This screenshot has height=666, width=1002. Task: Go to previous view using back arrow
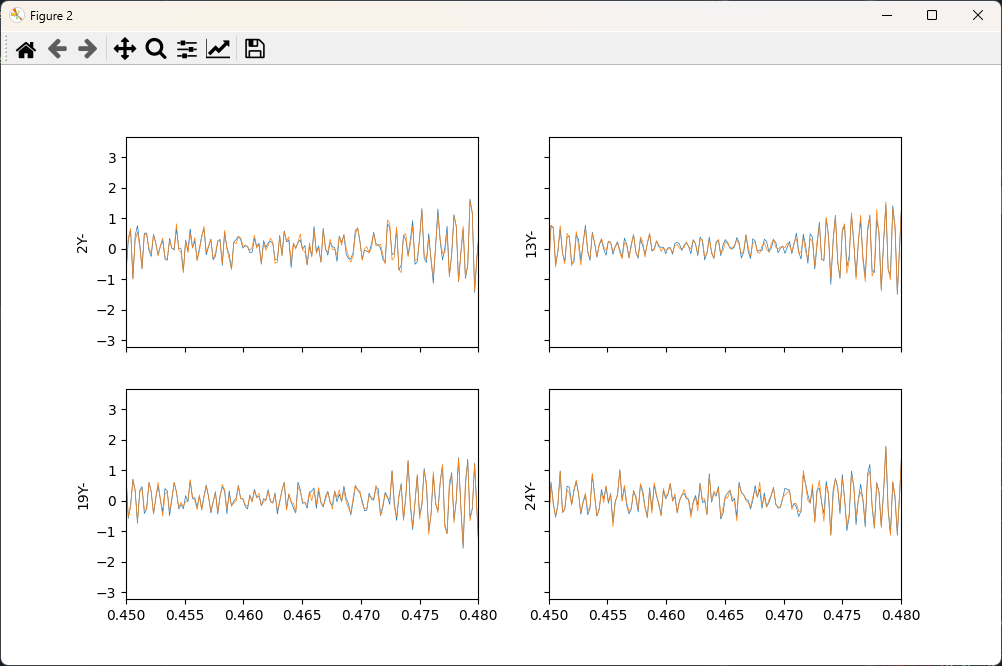click(x=56, y=48)
